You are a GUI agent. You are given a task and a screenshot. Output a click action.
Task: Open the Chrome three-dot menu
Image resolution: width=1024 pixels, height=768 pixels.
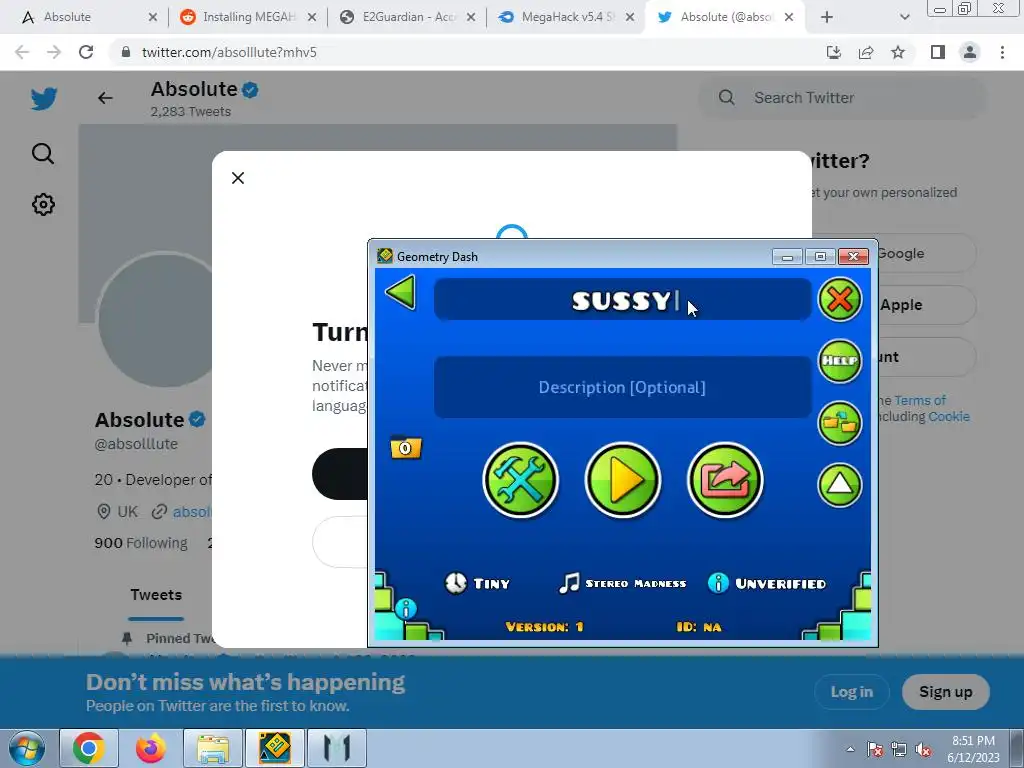pos(1002,52)
